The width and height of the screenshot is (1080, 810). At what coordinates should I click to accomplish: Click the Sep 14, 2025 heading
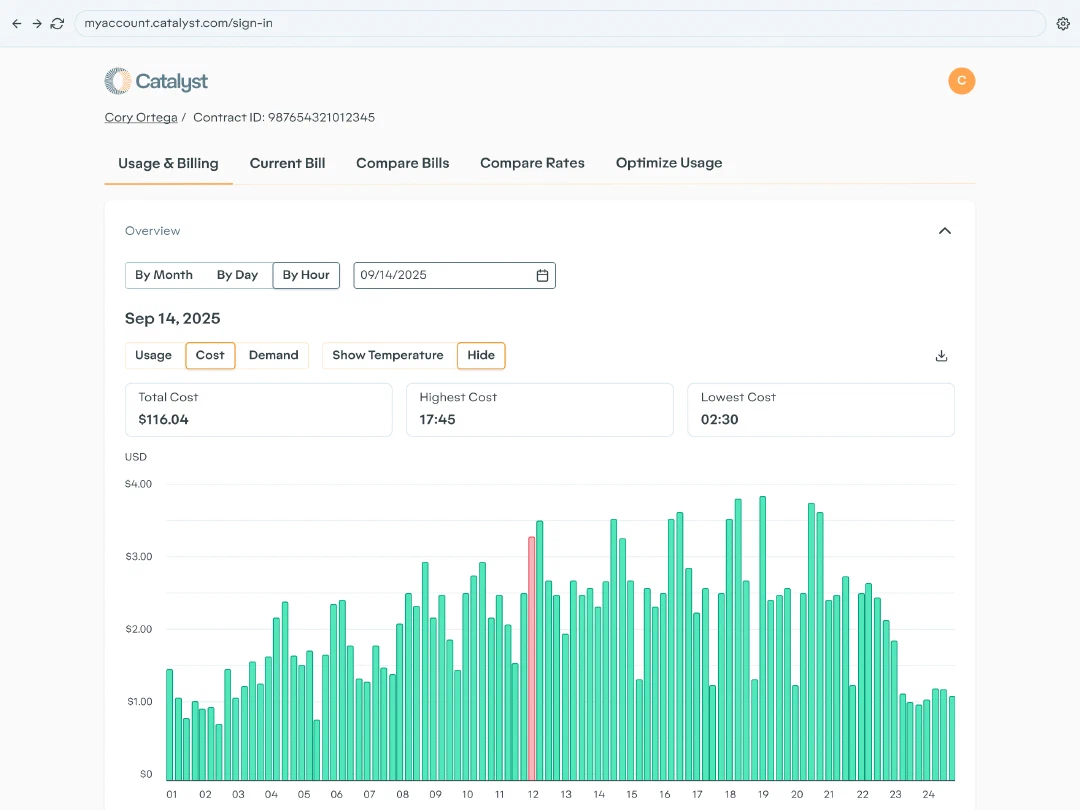172,318
